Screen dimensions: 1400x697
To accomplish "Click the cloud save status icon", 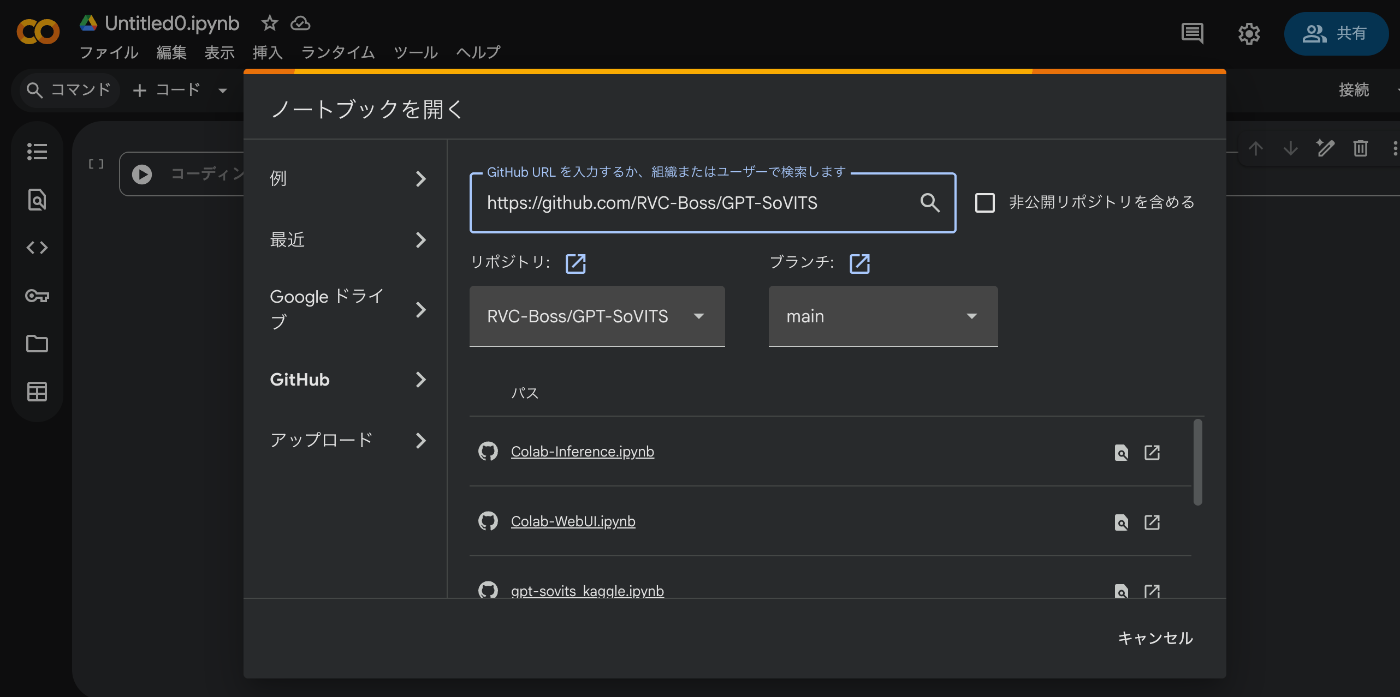I will pos(300,23).
